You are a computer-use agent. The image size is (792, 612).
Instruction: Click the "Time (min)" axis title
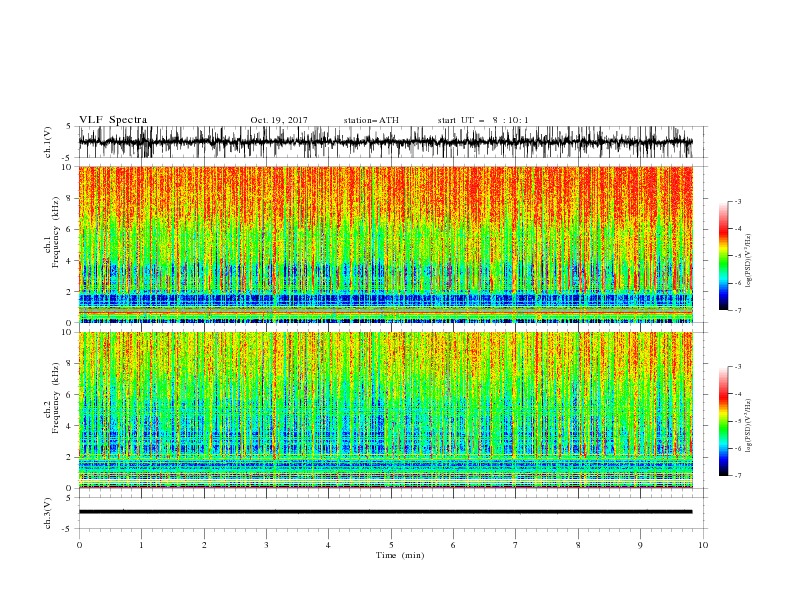point(400,555)
